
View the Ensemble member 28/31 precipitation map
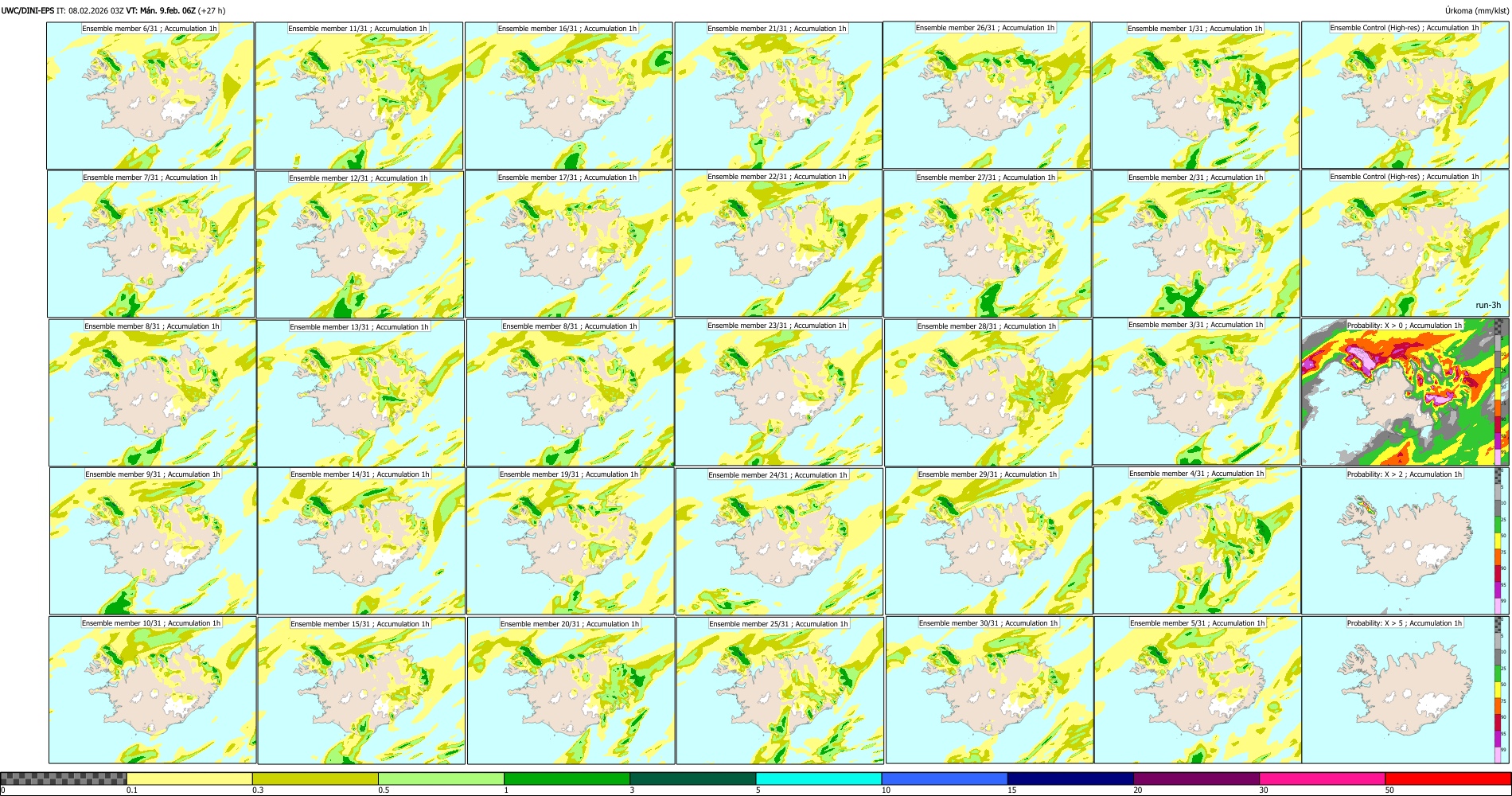click(988, 393)
